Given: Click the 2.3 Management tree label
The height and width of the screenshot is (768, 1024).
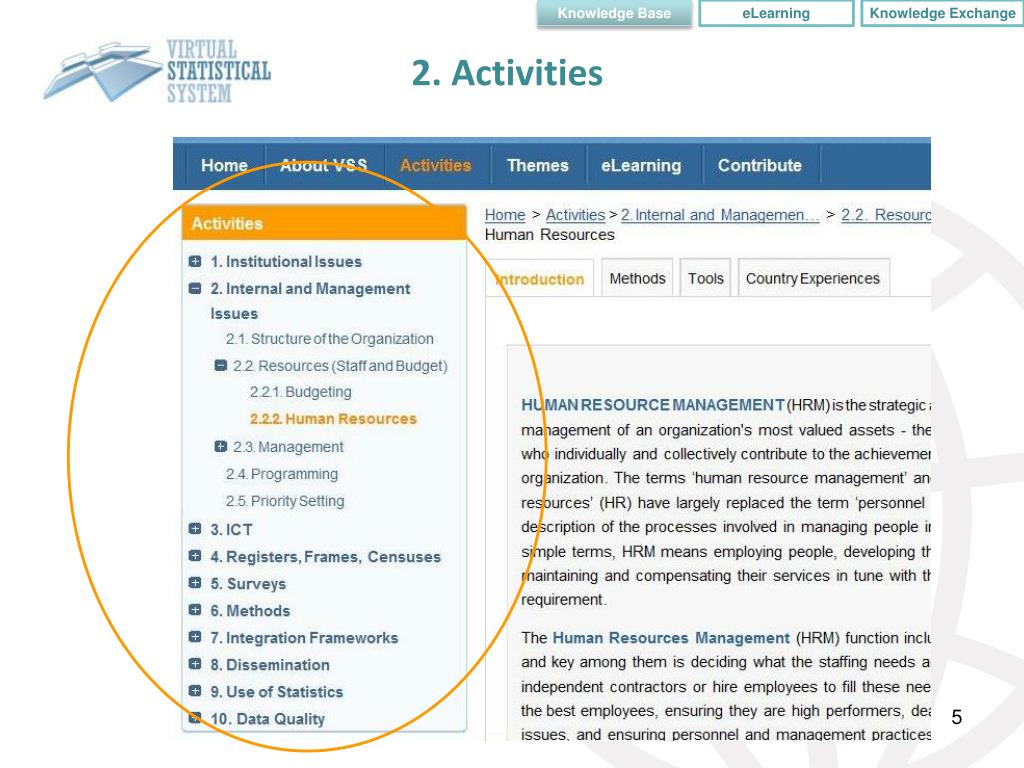Looking at the screenshot, I should [x=288, y=447].
